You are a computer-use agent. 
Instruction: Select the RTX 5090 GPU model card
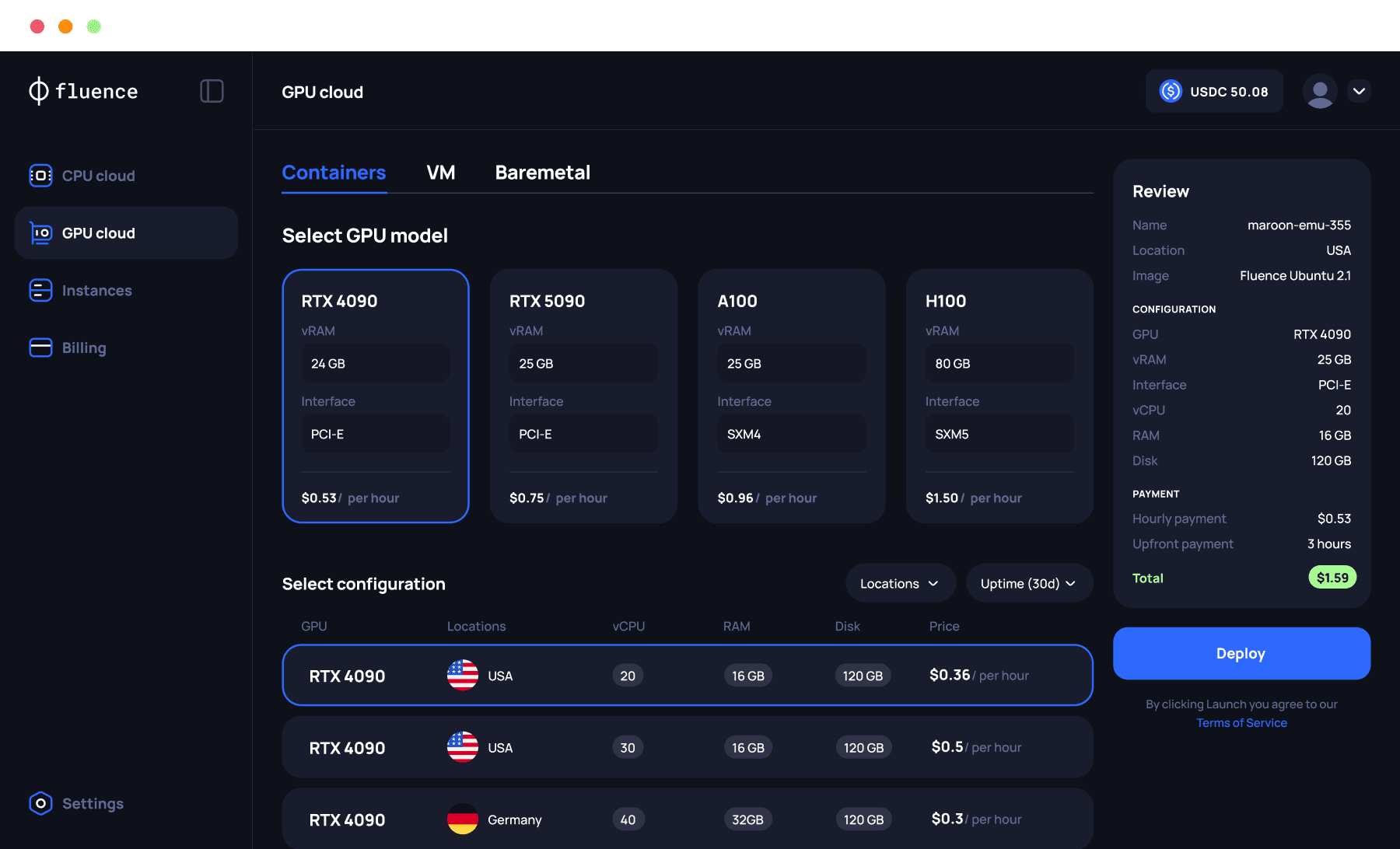[583, 396]
